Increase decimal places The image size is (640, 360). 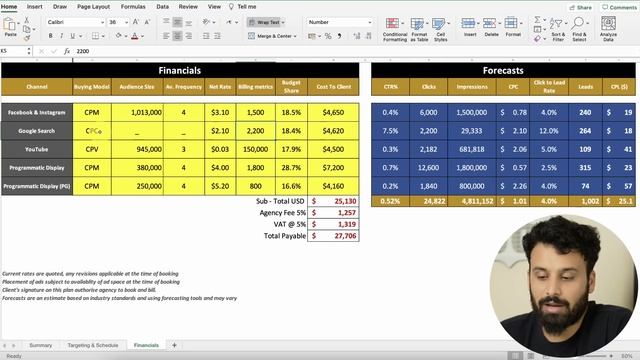[x=357, y=36]
